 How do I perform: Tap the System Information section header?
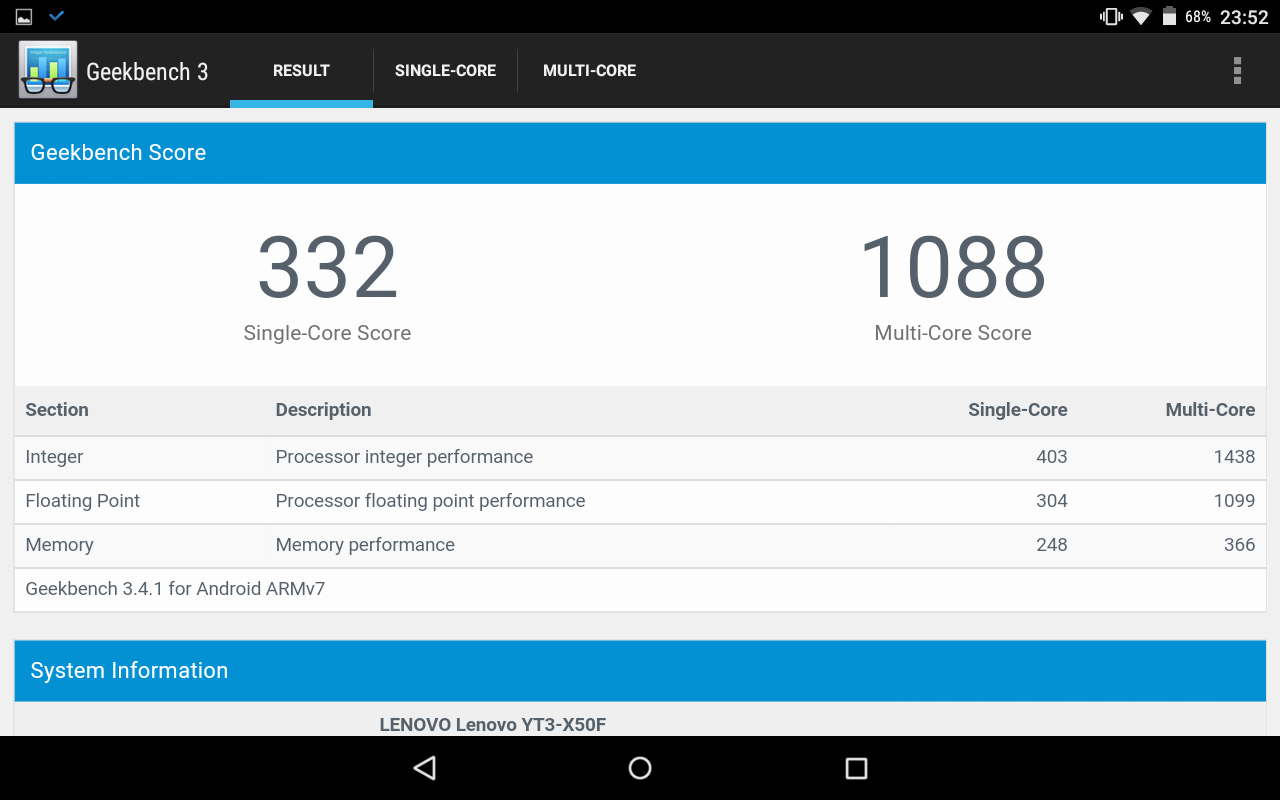tap(640, 671)
